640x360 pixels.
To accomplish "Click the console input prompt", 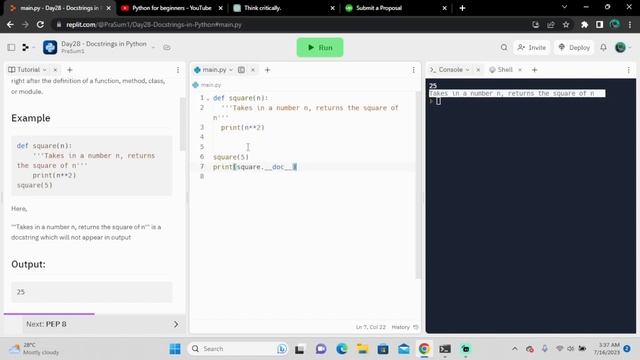I will [x=438, y=101].
